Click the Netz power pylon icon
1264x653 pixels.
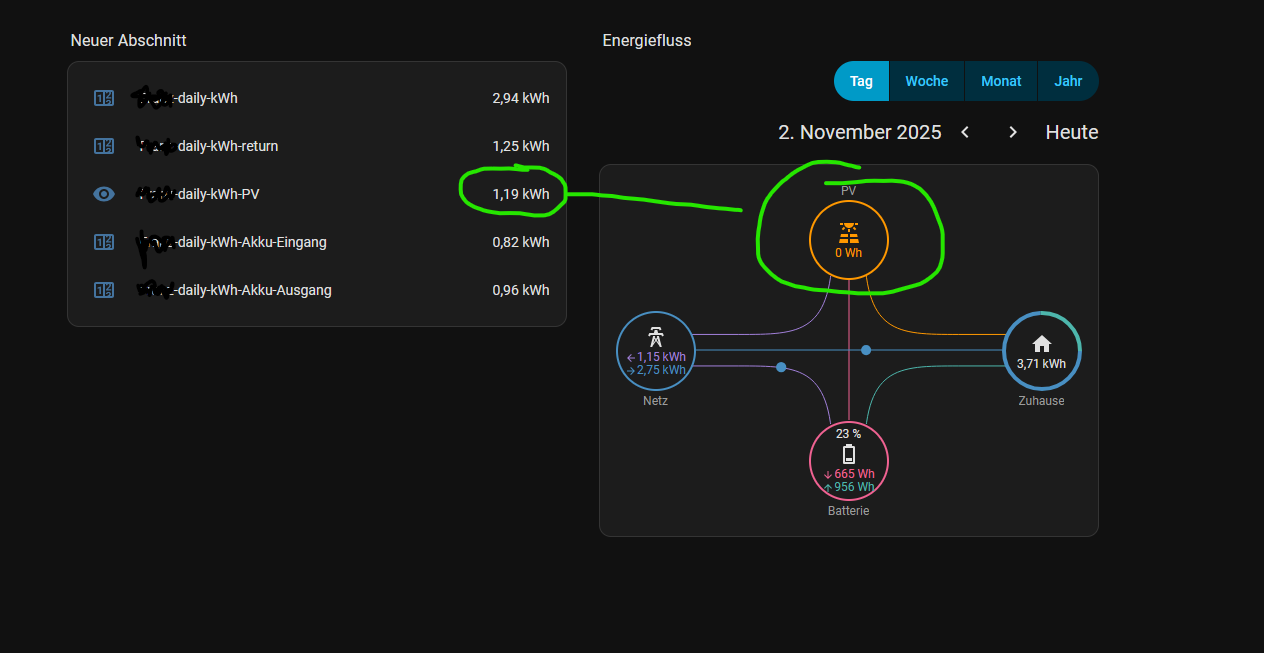(x=655, y=336)
